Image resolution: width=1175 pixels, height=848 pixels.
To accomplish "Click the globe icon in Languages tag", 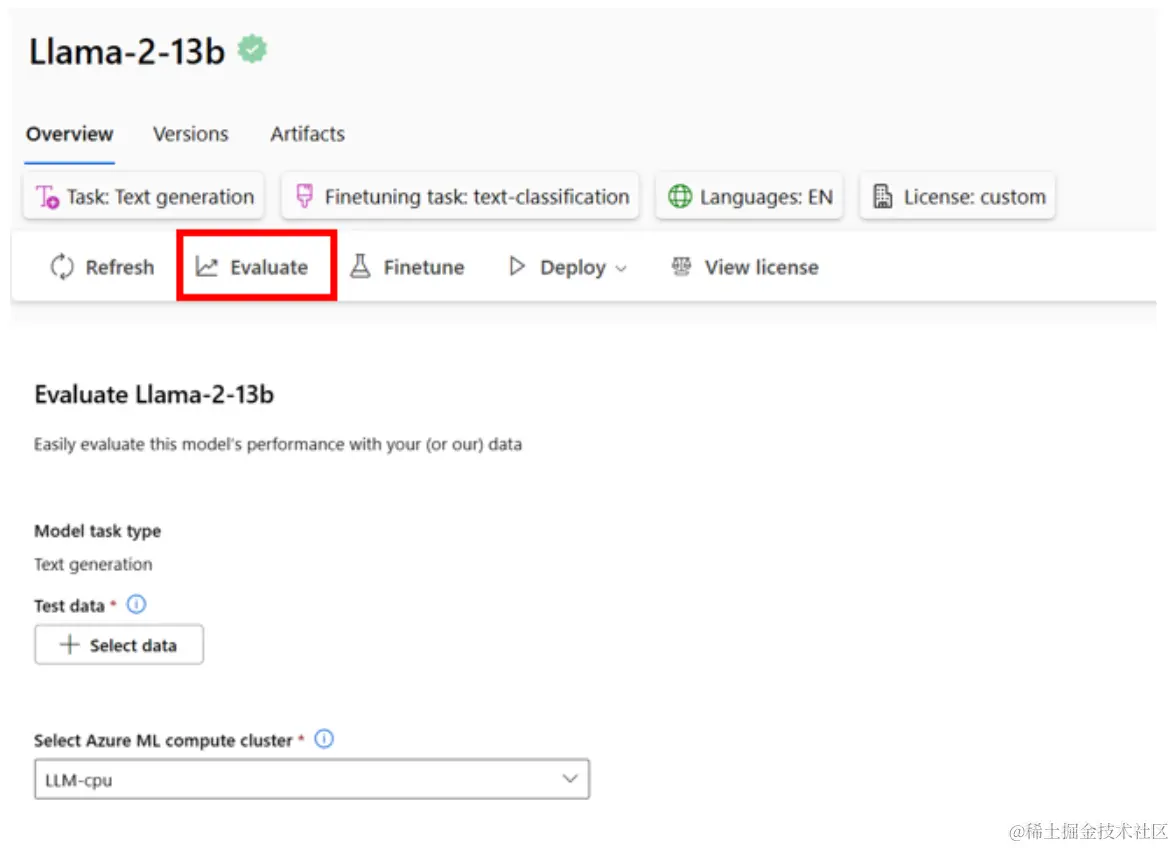I will (x=680, y=196).
